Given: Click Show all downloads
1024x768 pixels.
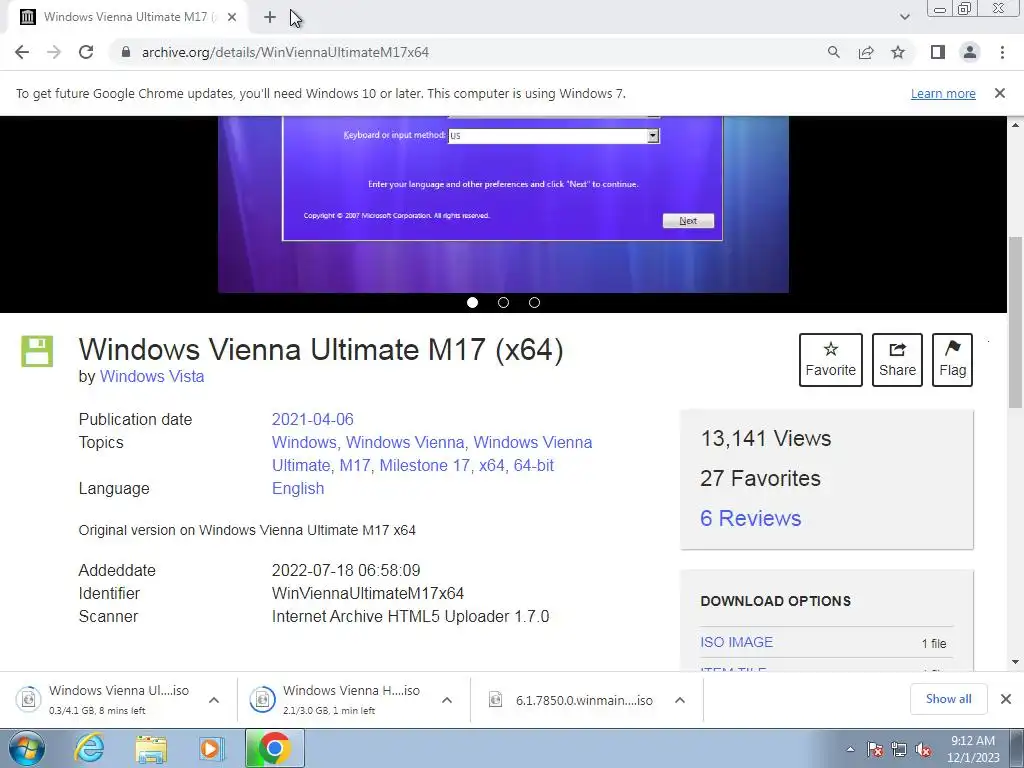Looking at the screenshot, I should coord(948,699).
